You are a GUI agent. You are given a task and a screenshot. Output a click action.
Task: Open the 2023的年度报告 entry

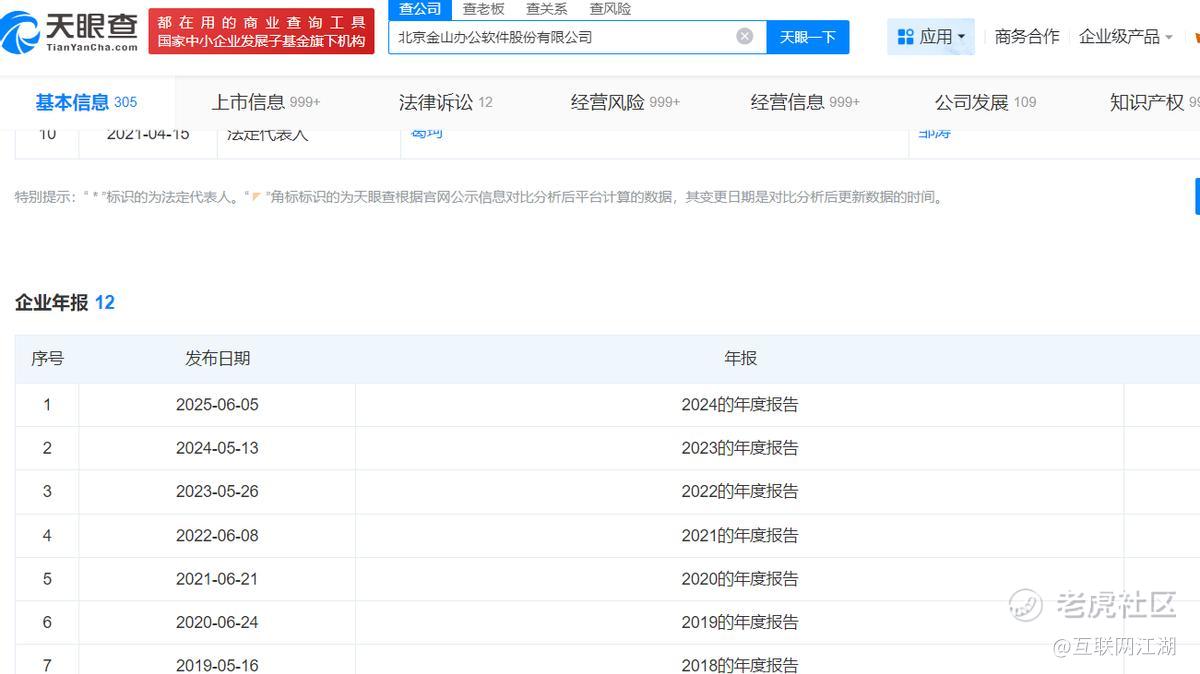coord(740,448)
